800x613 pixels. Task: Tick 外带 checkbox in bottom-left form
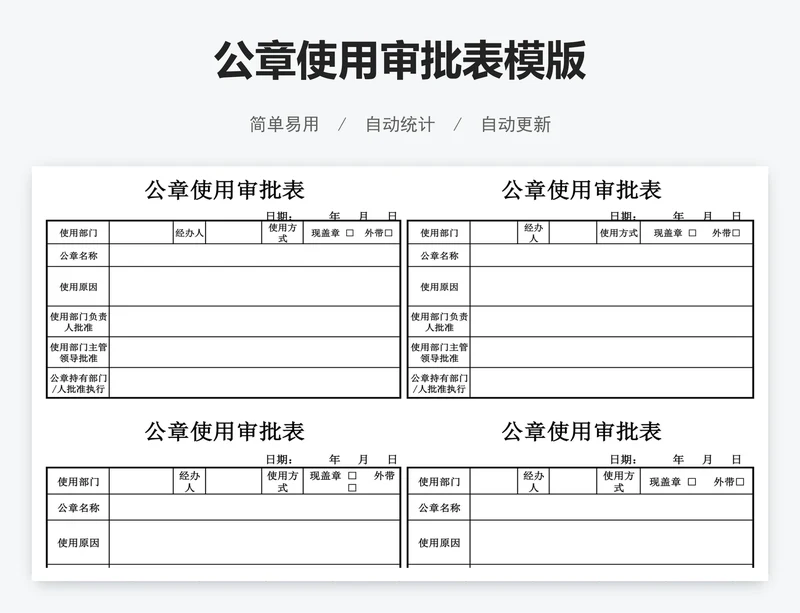352,488
